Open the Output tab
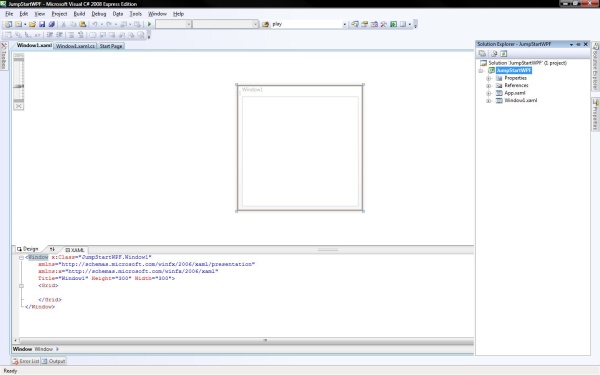This screenshot has width=600, height=375. [54, 361]
